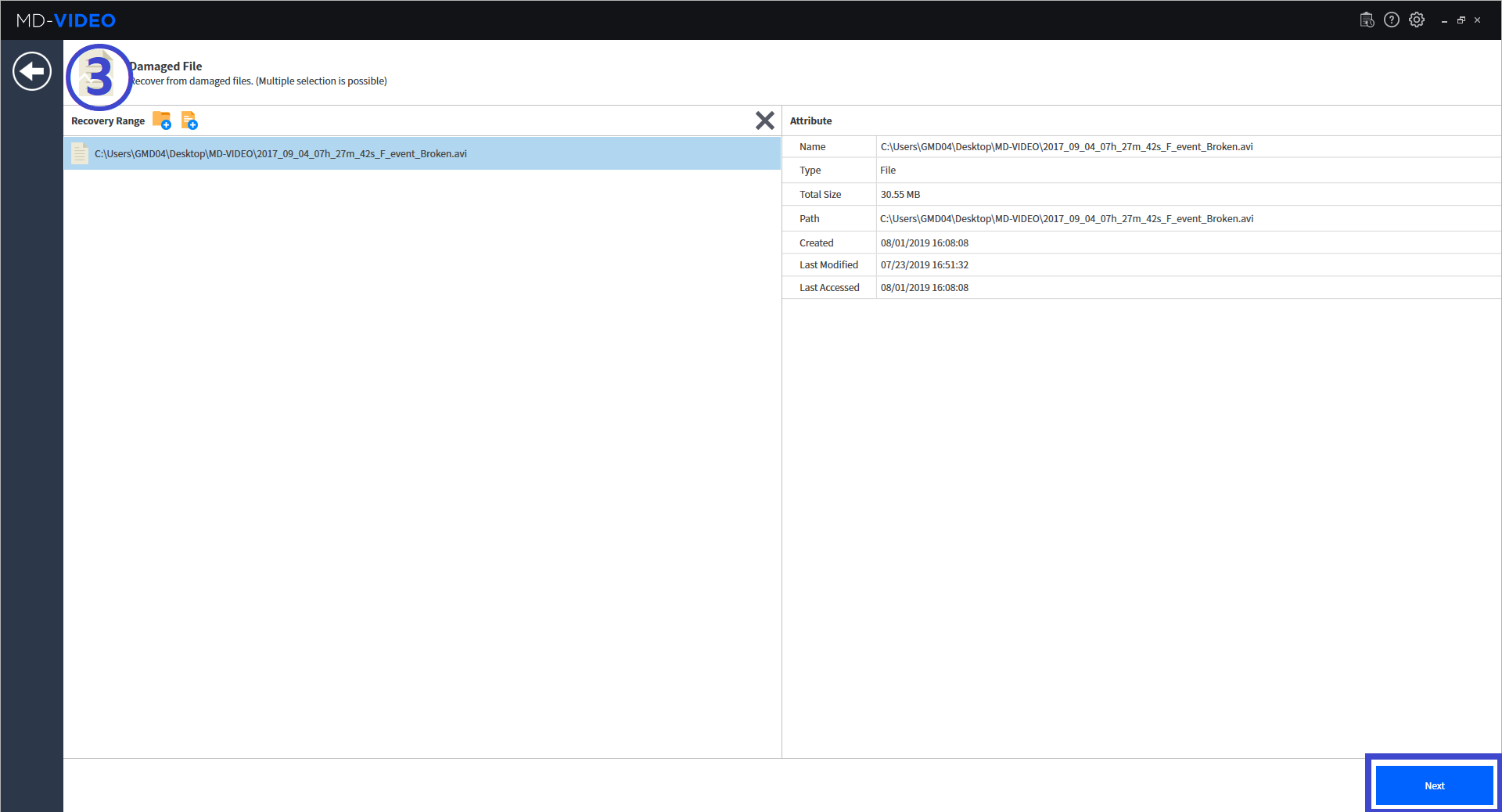Click the Attribute panel header

tap(810, 120)
